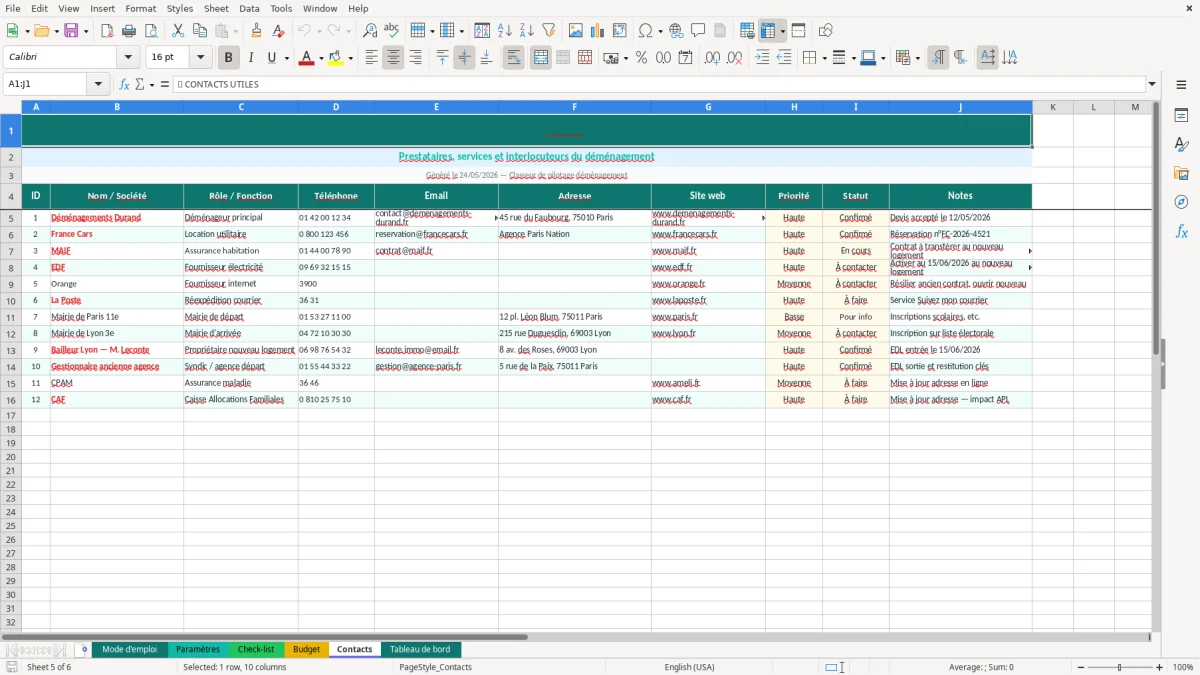Click the www.maif.fr link cell
The width and height of the screenshot is (1200, 675).
(708, 251)
